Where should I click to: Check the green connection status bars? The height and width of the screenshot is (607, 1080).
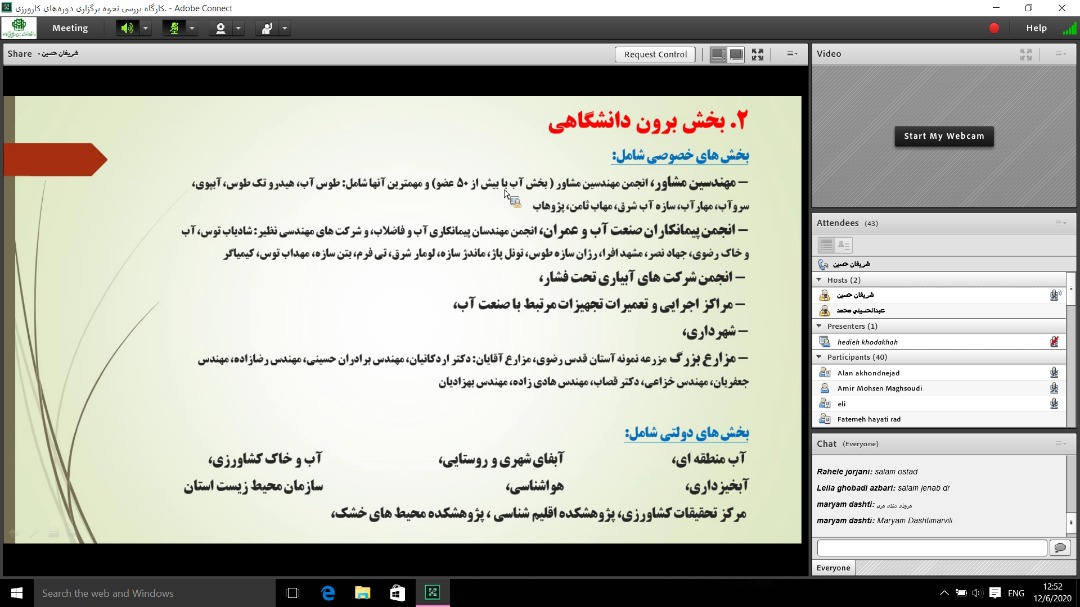[1070, 28]
